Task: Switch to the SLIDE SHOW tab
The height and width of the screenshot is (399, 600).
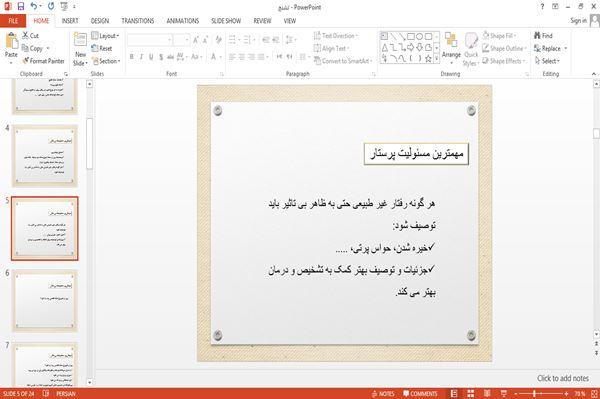Action: [226, 21]
